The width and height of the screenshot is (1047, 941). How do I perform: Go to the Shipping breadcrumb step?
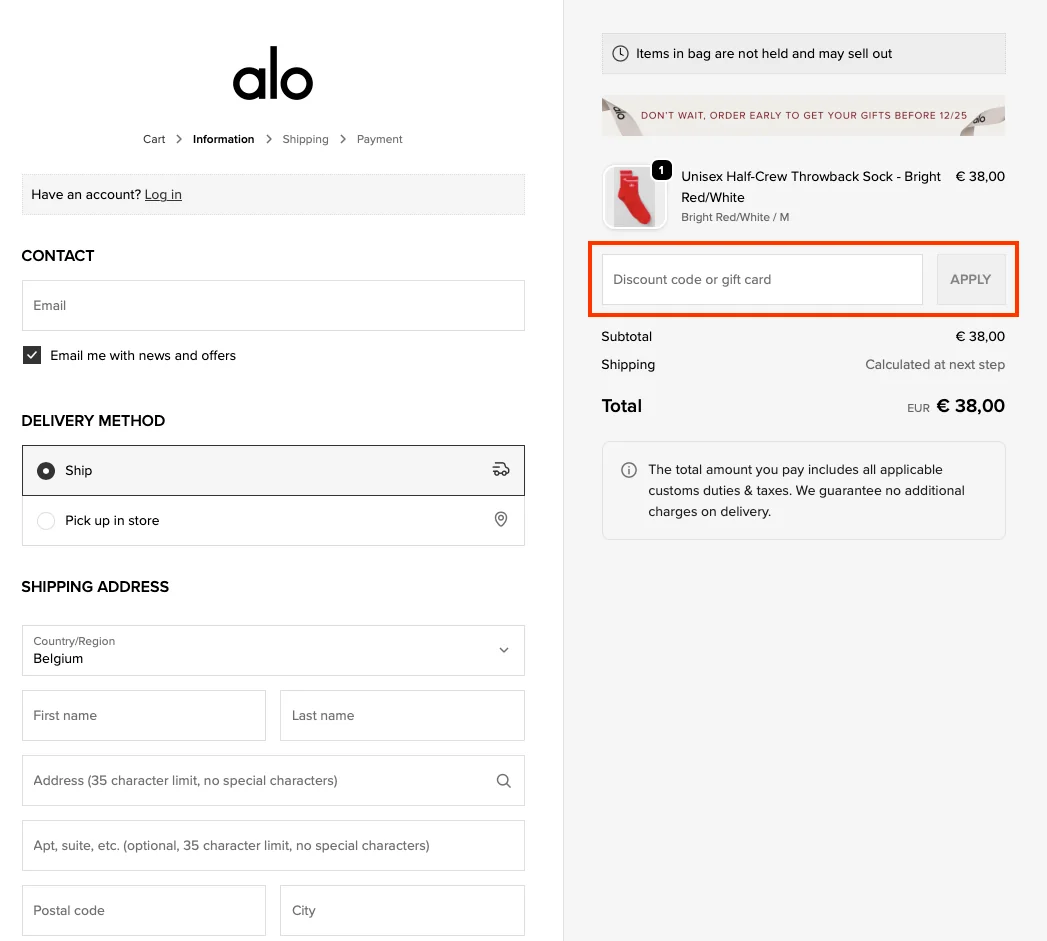pyautogui.click(x=305, y=139)
